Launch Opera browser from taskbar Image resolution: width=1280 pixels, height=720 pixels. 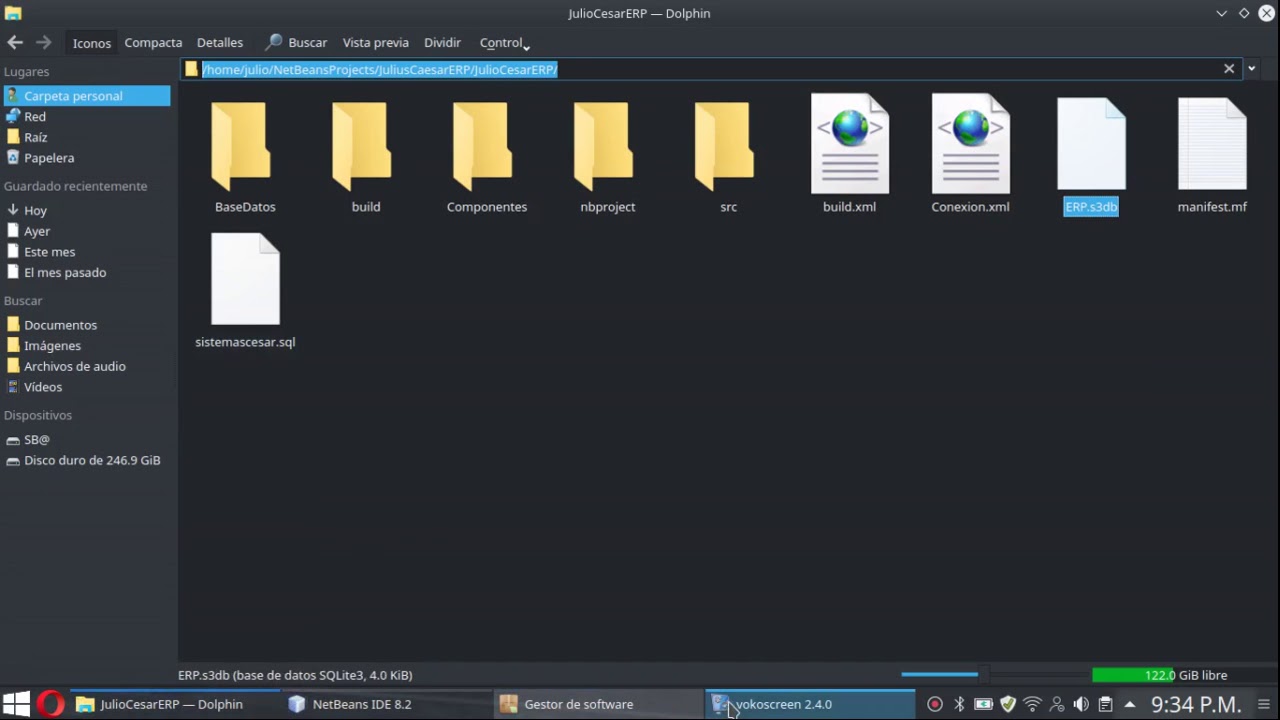(50, 704)
